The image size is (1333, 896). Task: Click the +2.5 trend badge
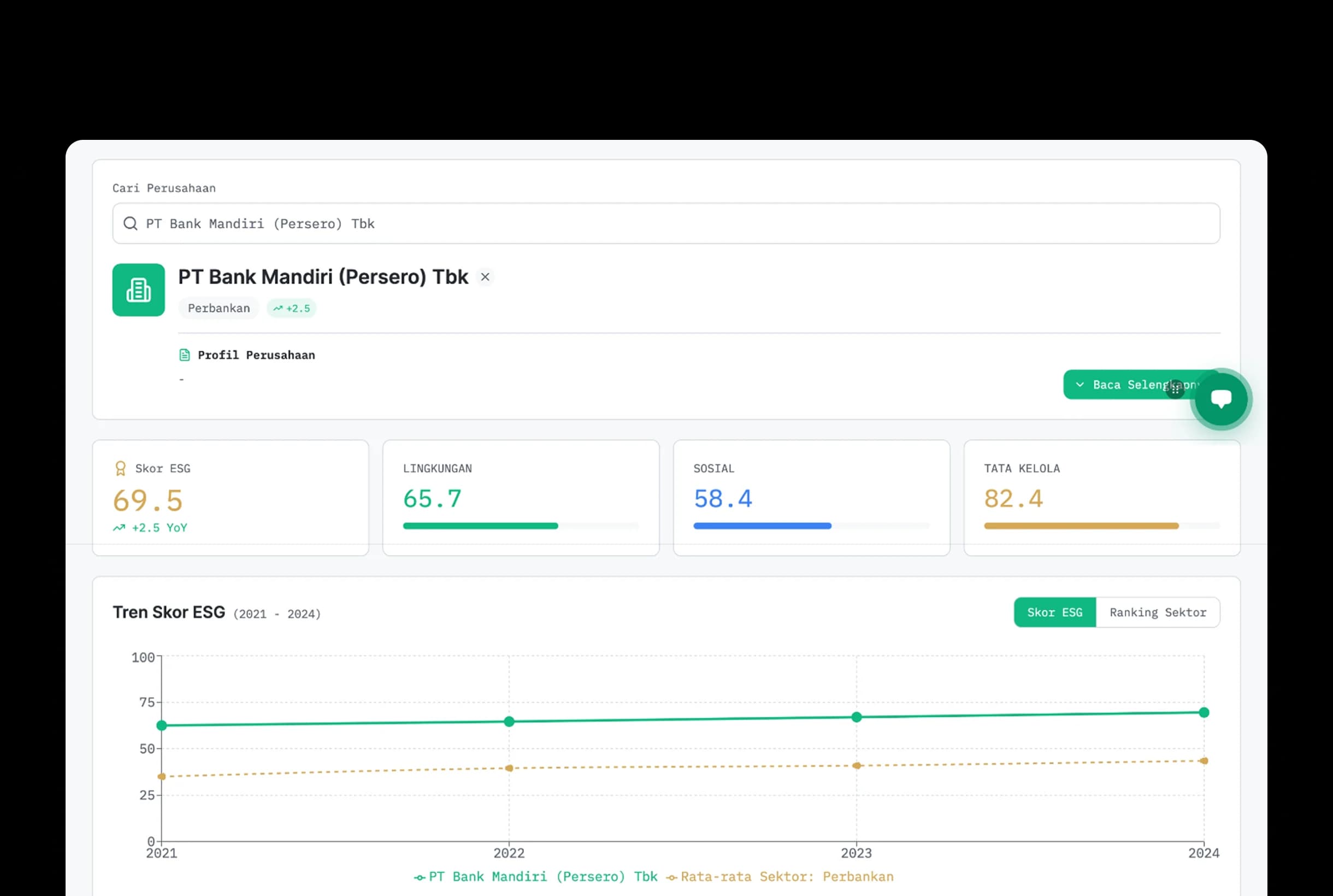click(291, 309)
